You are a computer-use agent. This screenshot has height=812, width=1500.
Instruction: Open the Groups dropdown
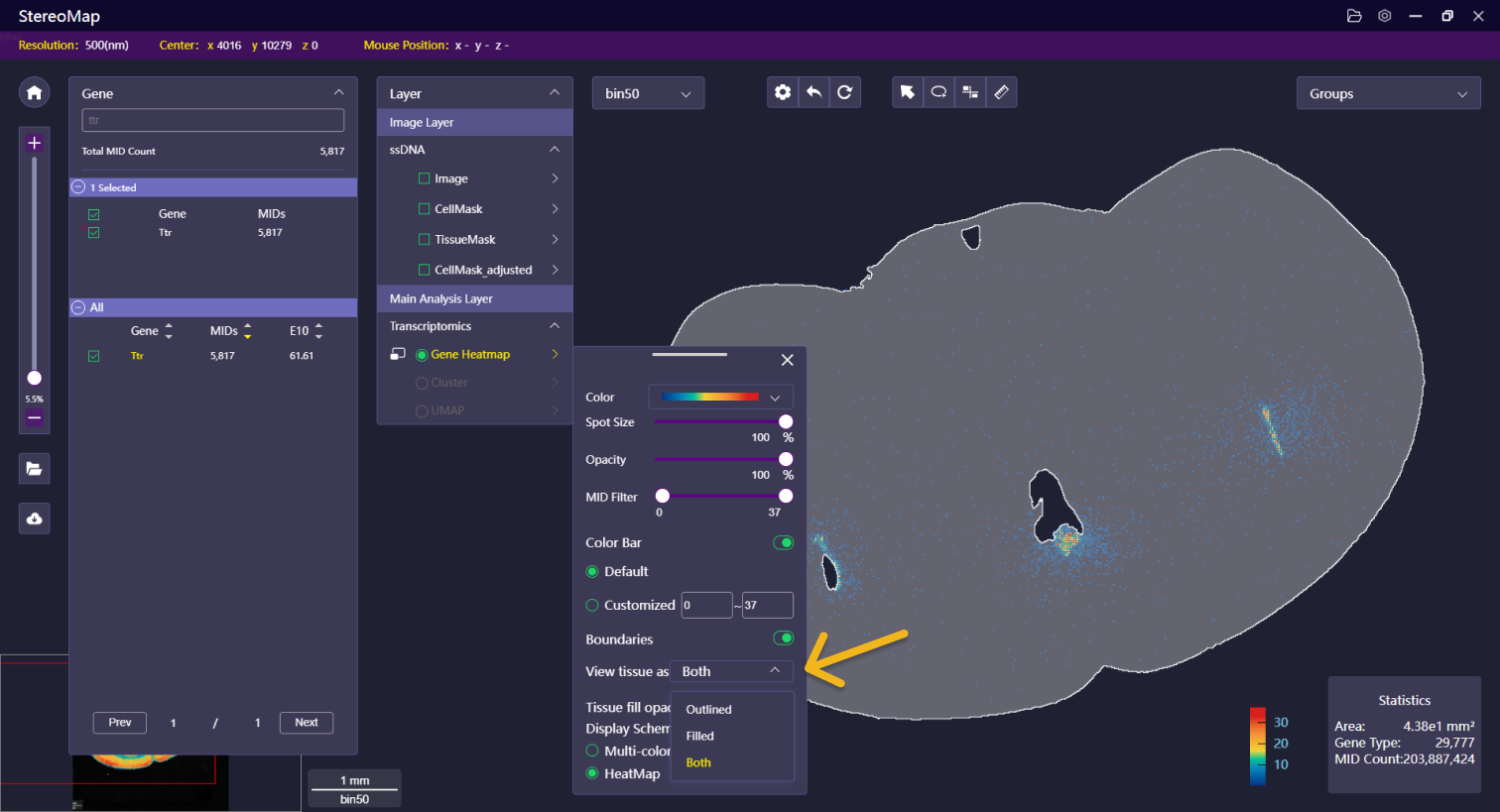click(x=1387, y=94)
